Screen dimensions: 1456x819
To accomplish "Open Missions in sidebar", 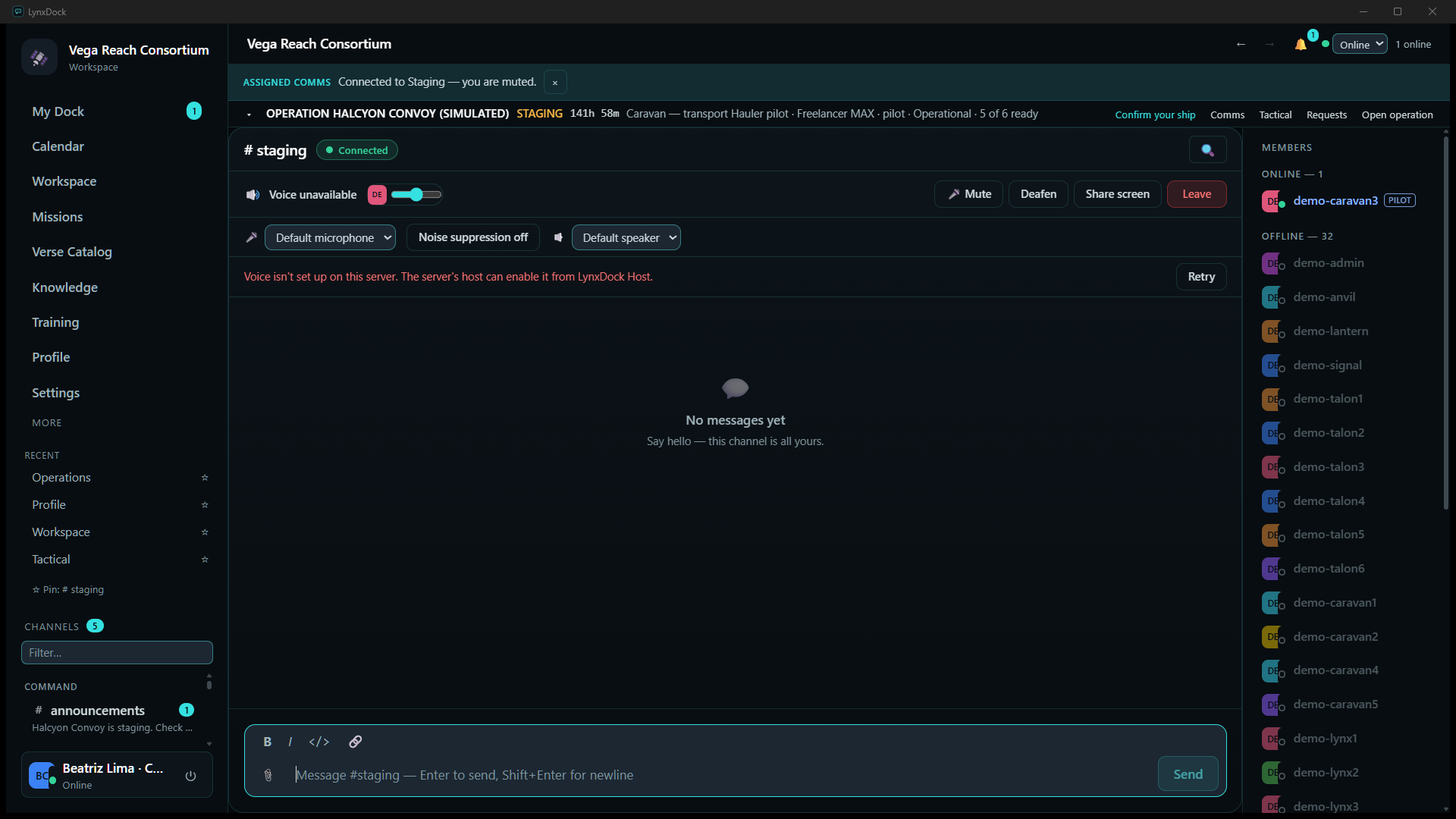I will tap(117, 217).
